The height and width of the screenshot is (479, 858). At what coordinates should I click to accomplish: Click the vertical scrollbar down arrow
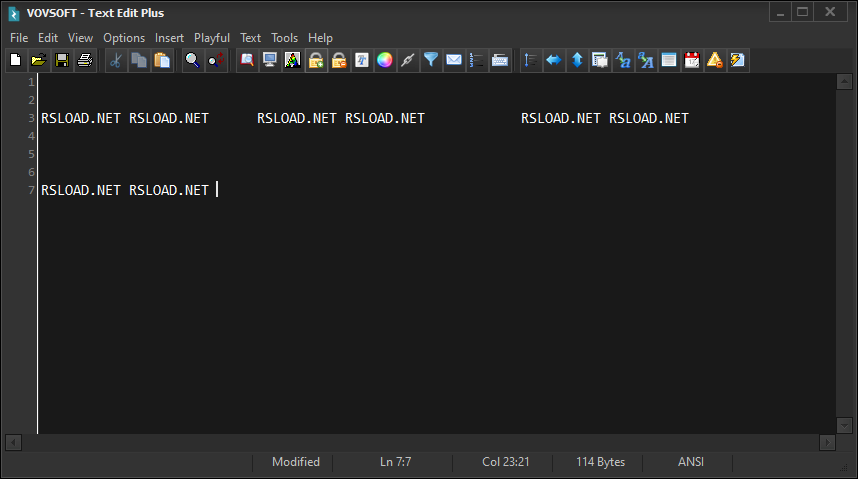(x=844, y=425)
